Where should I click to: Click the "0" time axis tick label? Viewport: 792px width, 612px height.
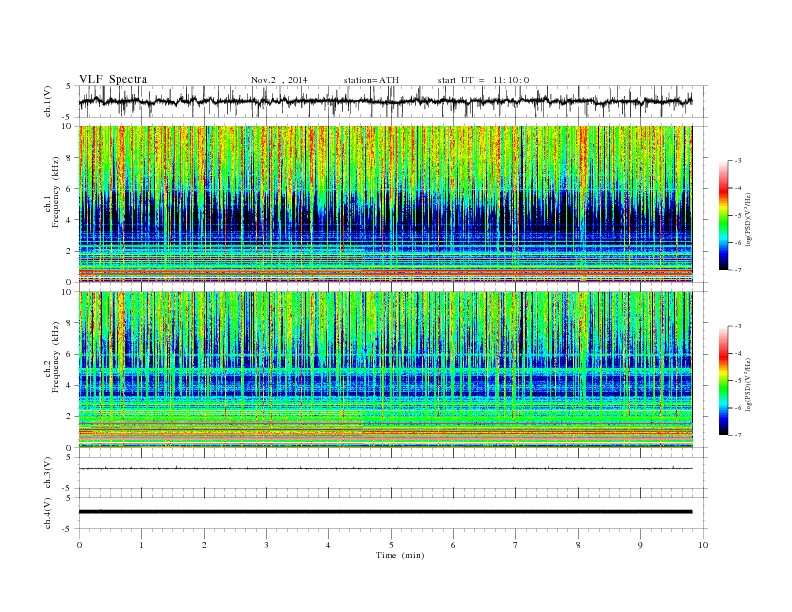(x=79, y=545)
